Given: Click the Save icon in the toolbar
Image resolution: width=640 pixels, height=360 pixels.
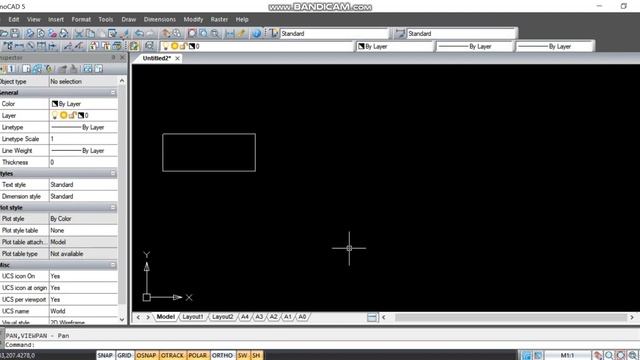Looking at the screenshot, I should coord(15,33).
